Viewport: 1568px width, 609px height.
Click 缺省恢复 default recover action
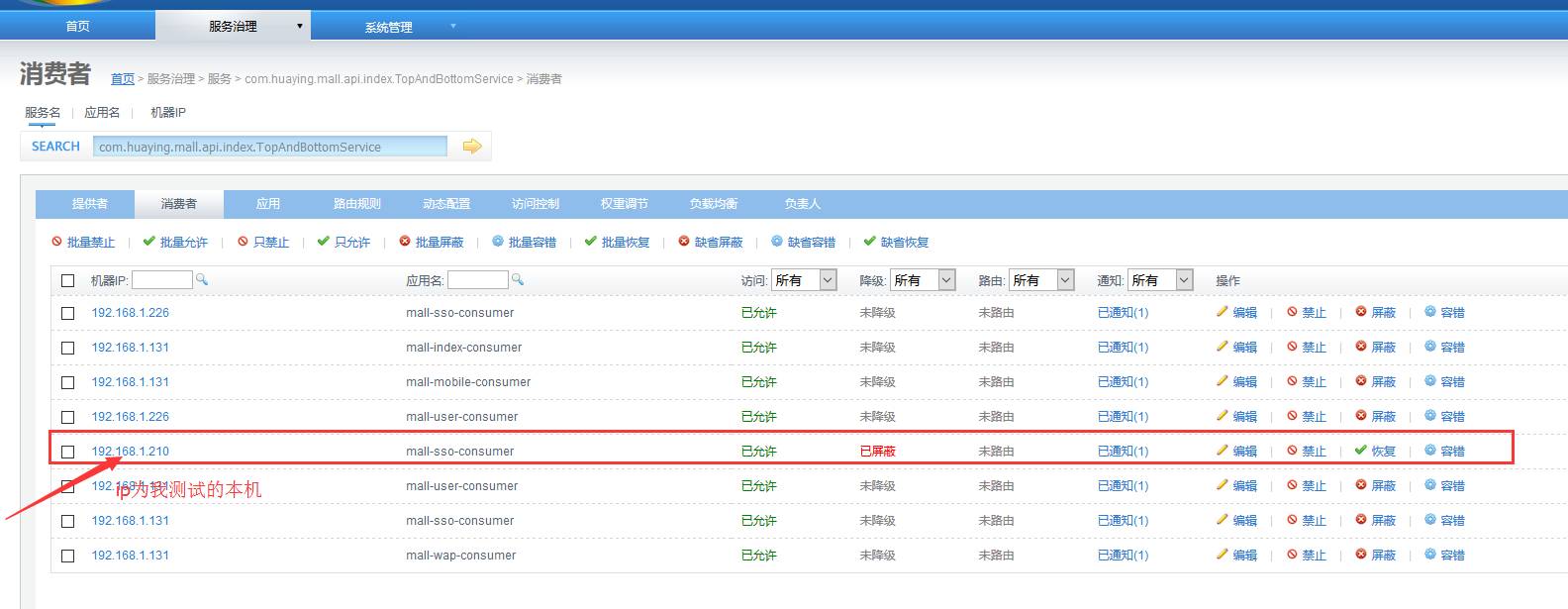[897, 243]
